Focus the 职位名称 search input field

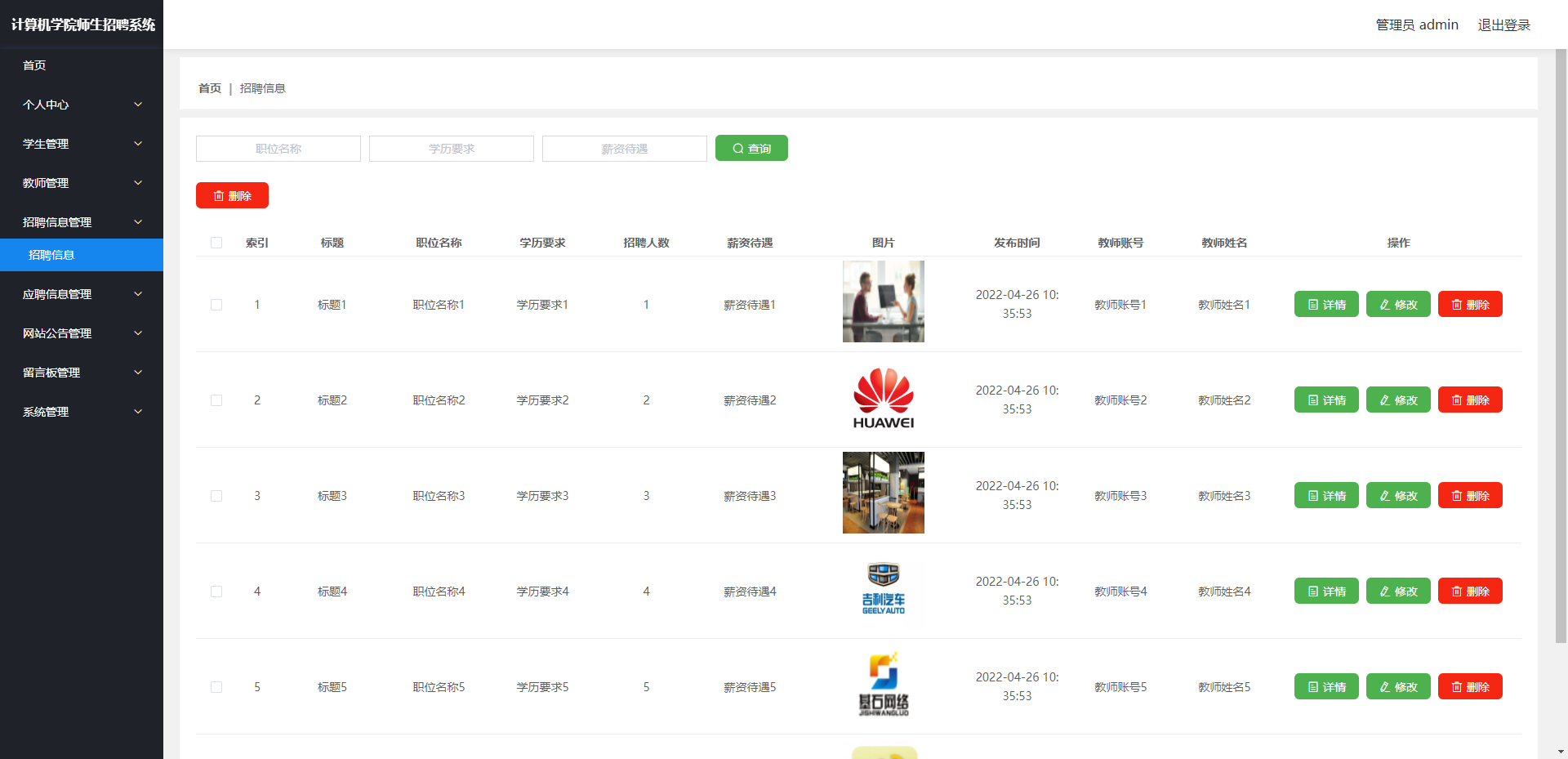pyautogui.click(x=278, y=149)
